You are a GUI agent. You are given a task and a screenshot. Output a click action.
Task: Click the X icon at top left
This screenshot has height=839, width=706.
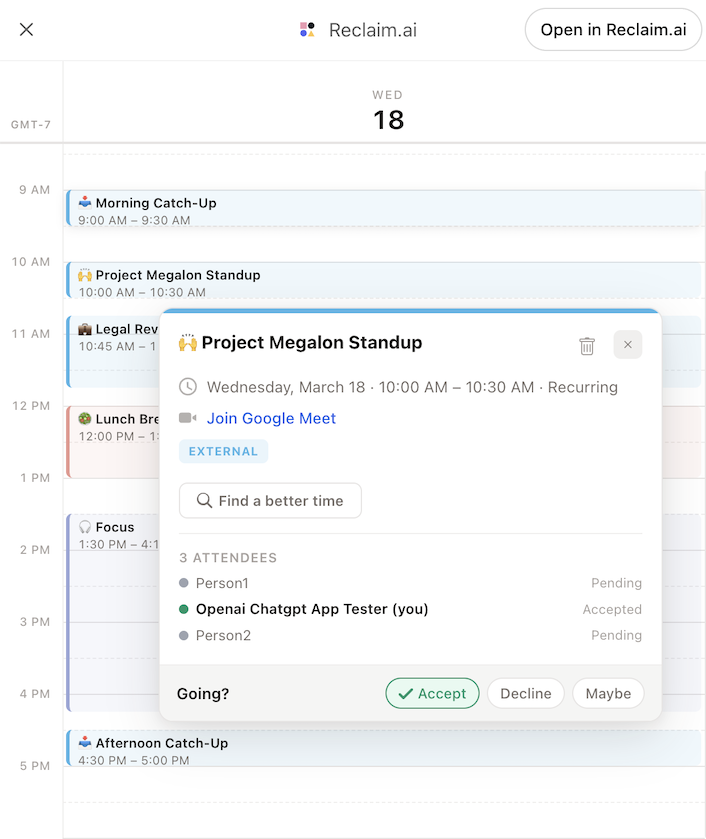(27, 30)
